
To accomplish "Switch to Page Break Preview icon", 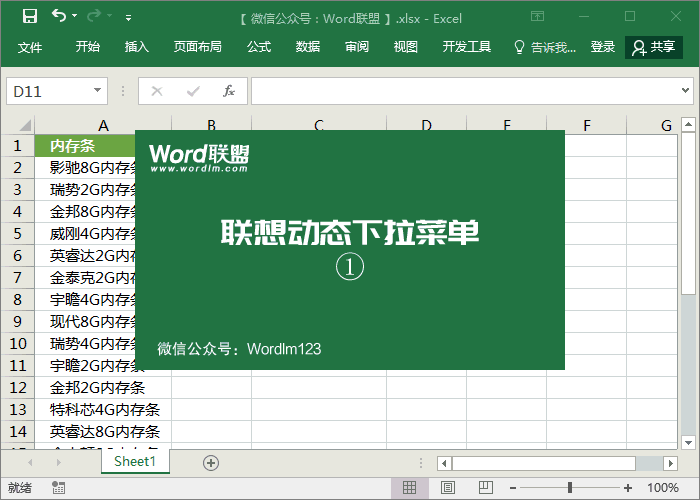I will pyautogui.click(x=485, y=488).
